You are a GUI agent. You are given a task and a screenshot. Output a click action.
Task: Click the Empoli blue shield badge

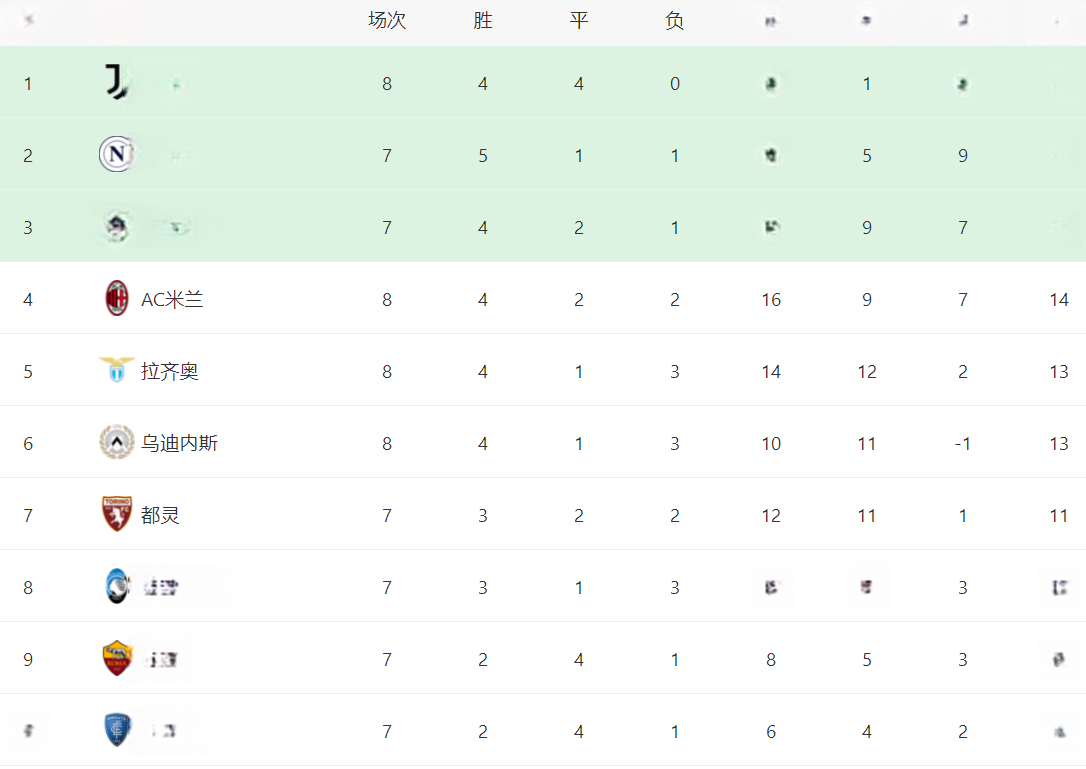pyautogui.click(x=116, y=730)
